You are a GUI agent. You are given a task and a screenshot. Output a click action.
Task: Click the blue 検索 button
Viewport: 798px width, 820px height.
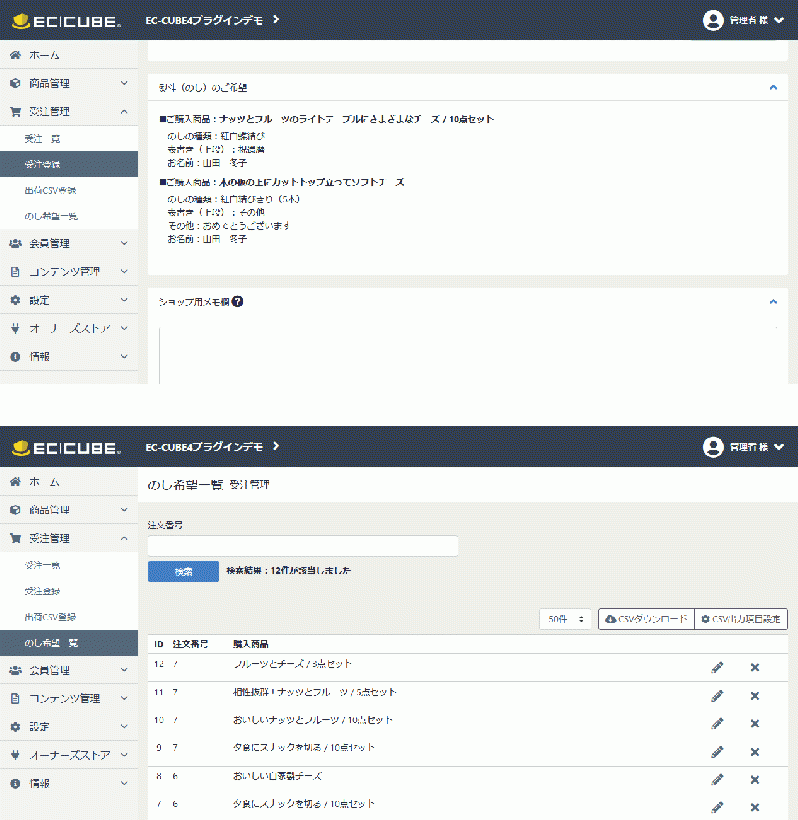(x=183, y=572)
